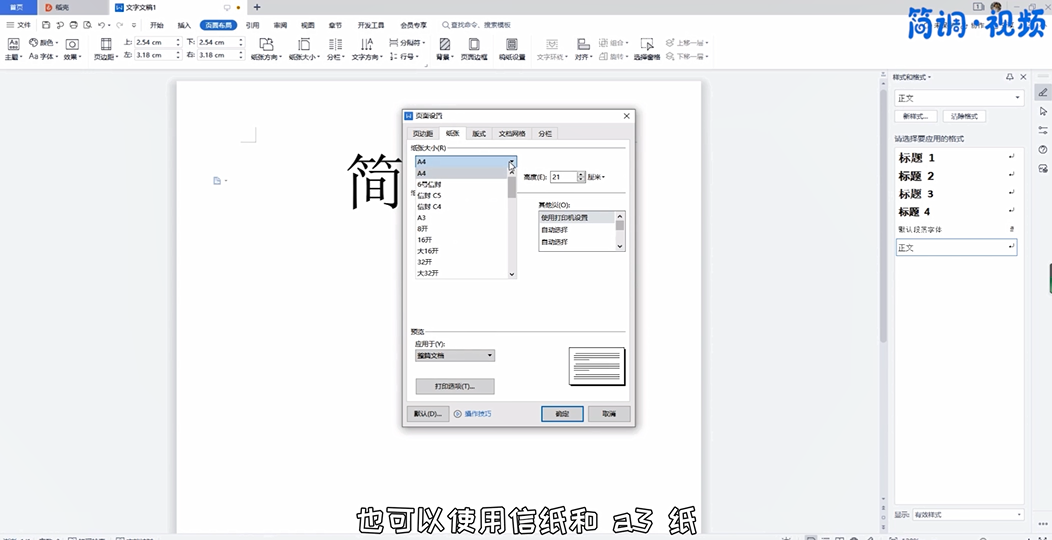Click the 确定 button
Screen dimensions: 1052x540
coord(561,413)
